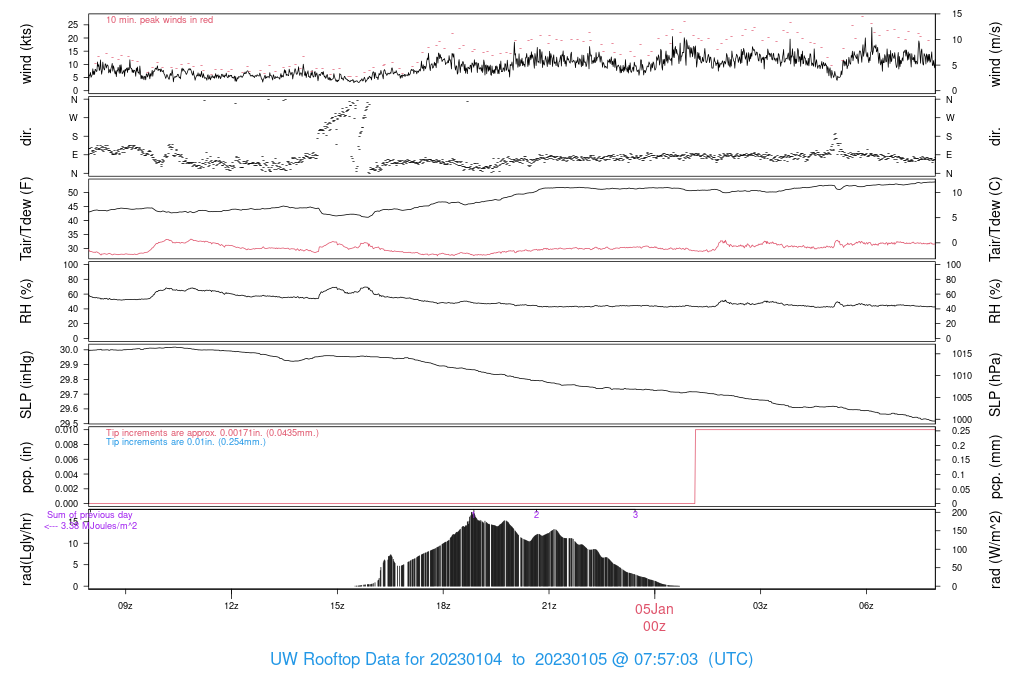Click the '0.010' tick on the pcp. inches axis
Image resolution: width=1024 pixels, height=700 pixels.
pyautogui.click(x=67, y=430)
